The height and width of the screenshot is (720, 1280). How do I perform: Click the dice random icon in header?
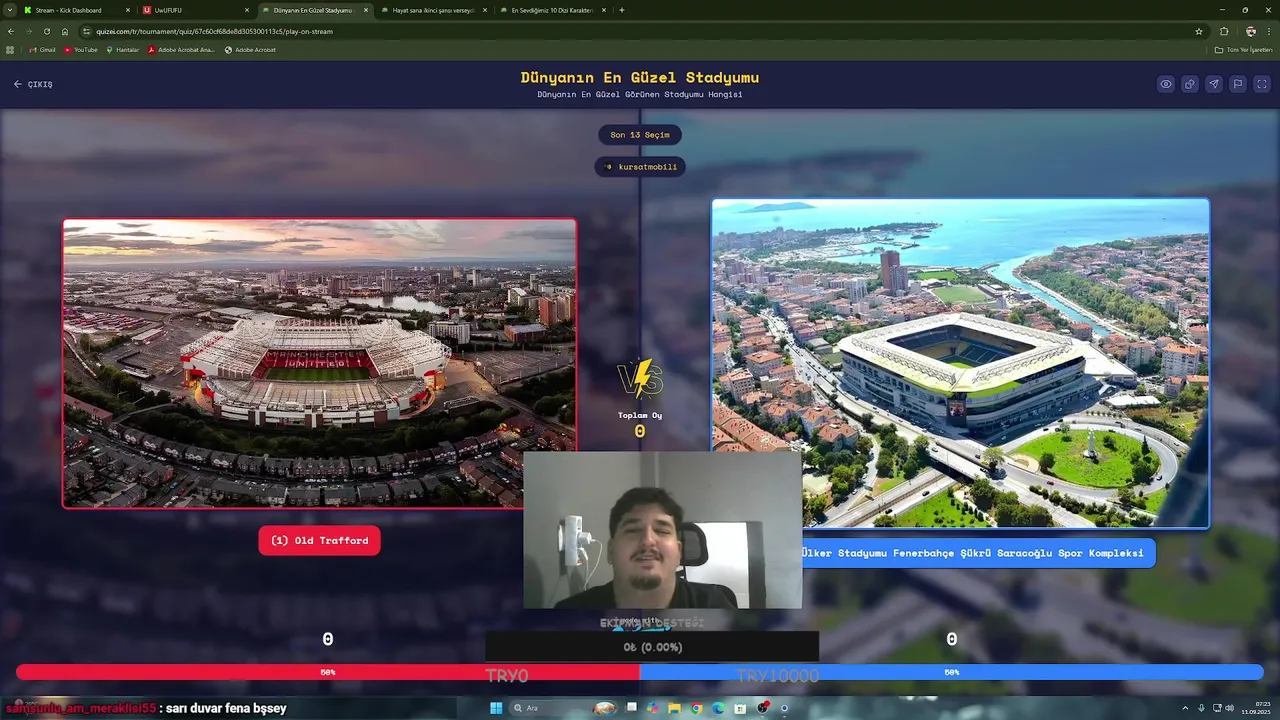point(1190,84)
